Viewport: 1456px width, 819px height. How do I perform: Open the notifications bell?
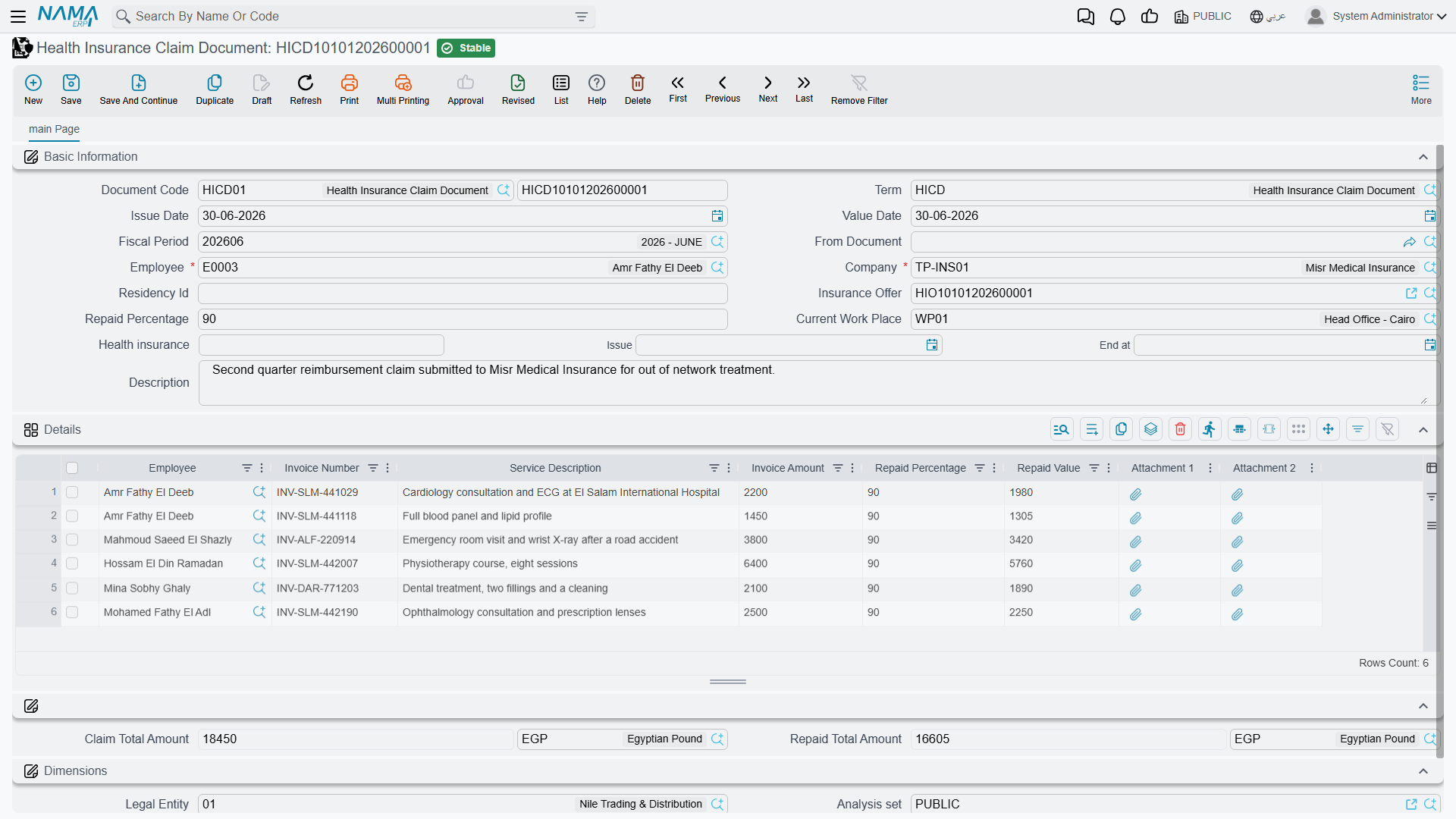[1118, 17]
